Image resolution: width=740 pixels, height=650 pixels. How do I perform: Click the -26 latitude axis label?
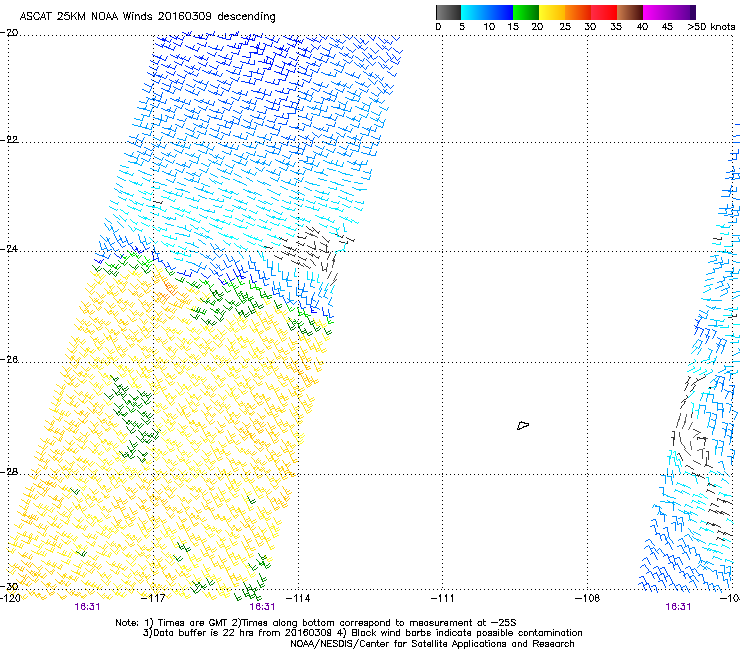click(9, 360)
